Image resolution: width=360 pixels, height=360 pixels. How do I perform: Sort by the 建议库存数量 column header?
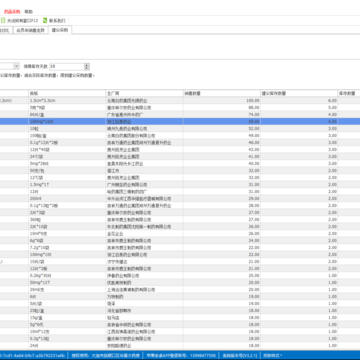(x=299, y=93)
